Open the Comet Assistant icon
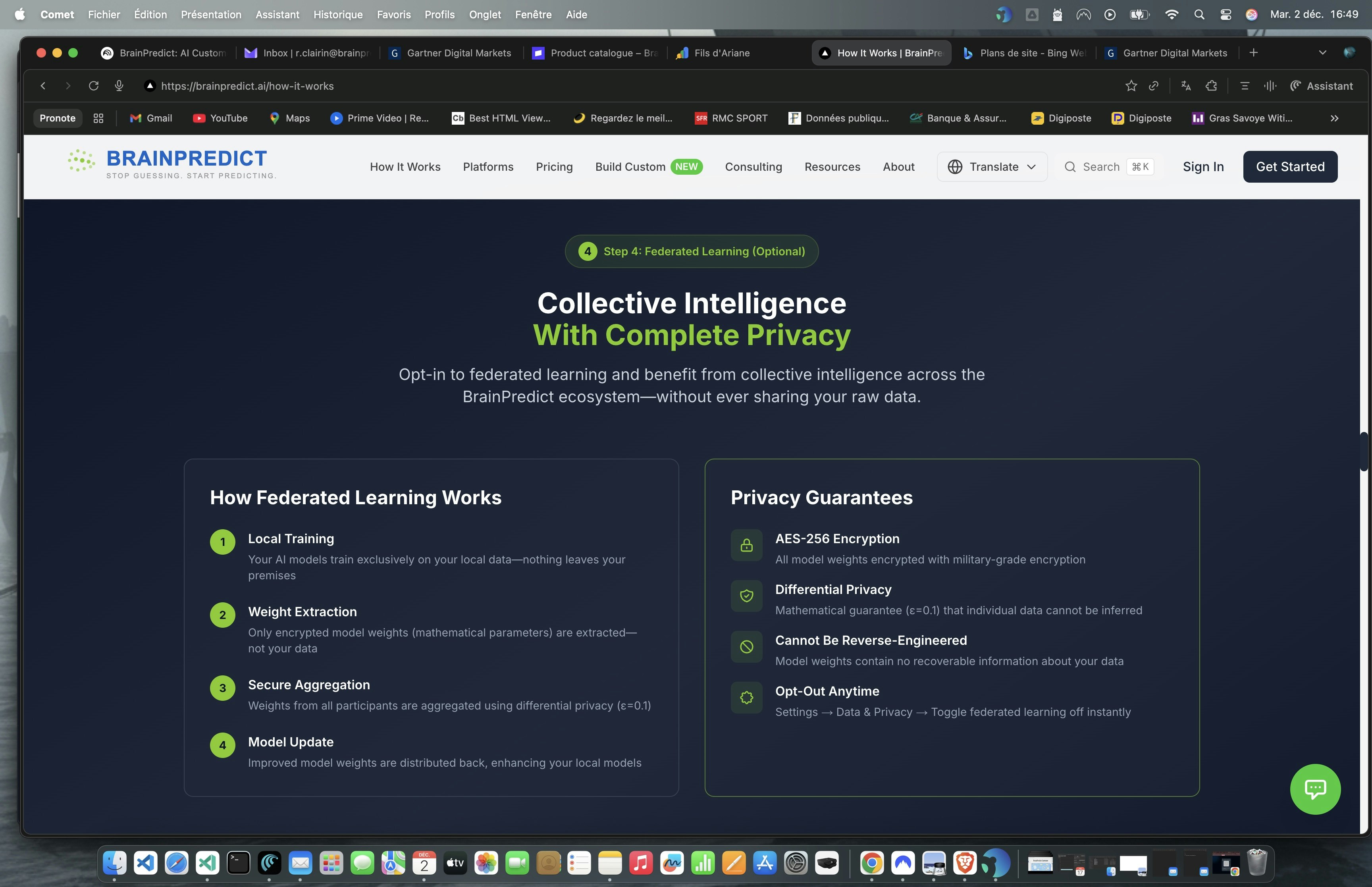The width and height of the screenshot is (1372, 887). (x=1295, y=85)
